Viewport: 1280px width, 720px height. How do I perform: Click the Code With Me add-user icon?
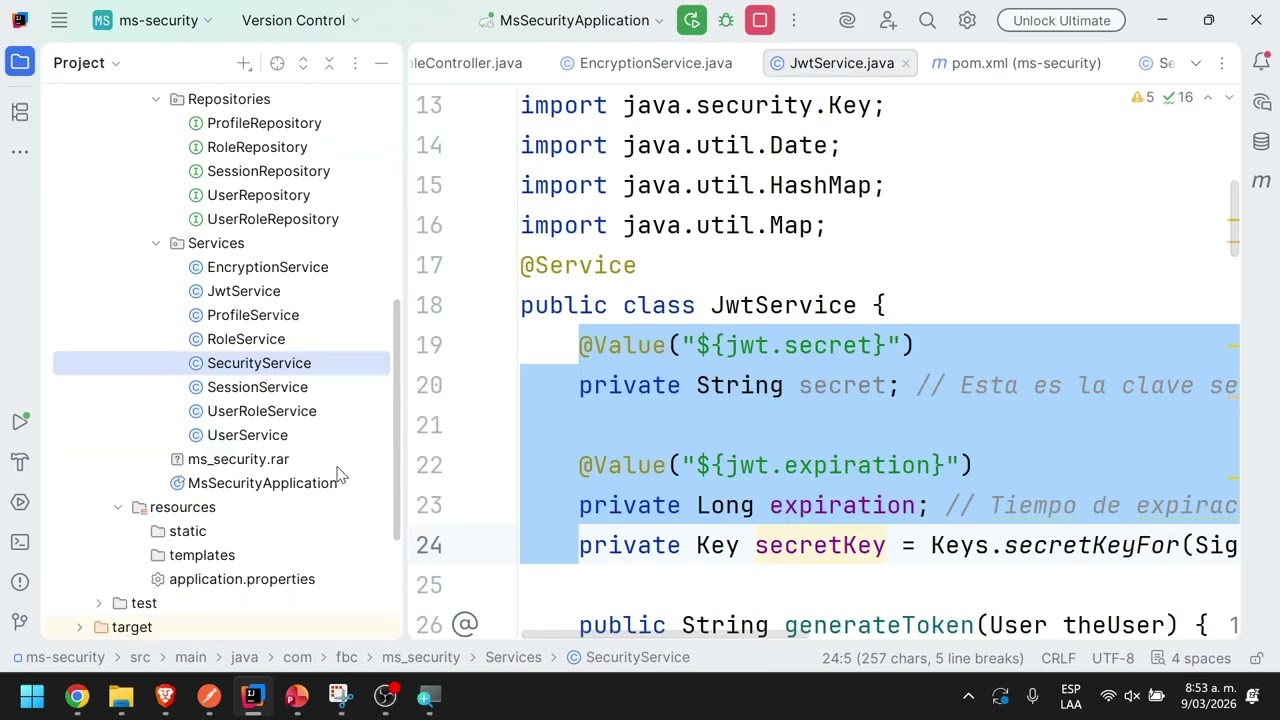[x=888, y=20]
